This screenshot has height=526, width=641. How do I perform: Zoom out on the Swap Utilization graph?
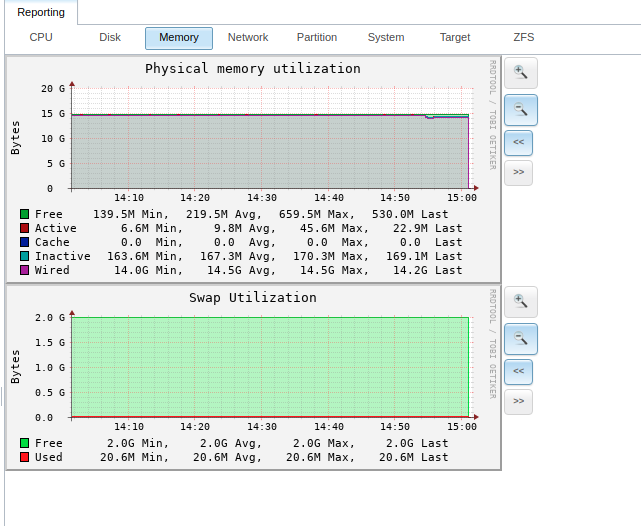520,339
